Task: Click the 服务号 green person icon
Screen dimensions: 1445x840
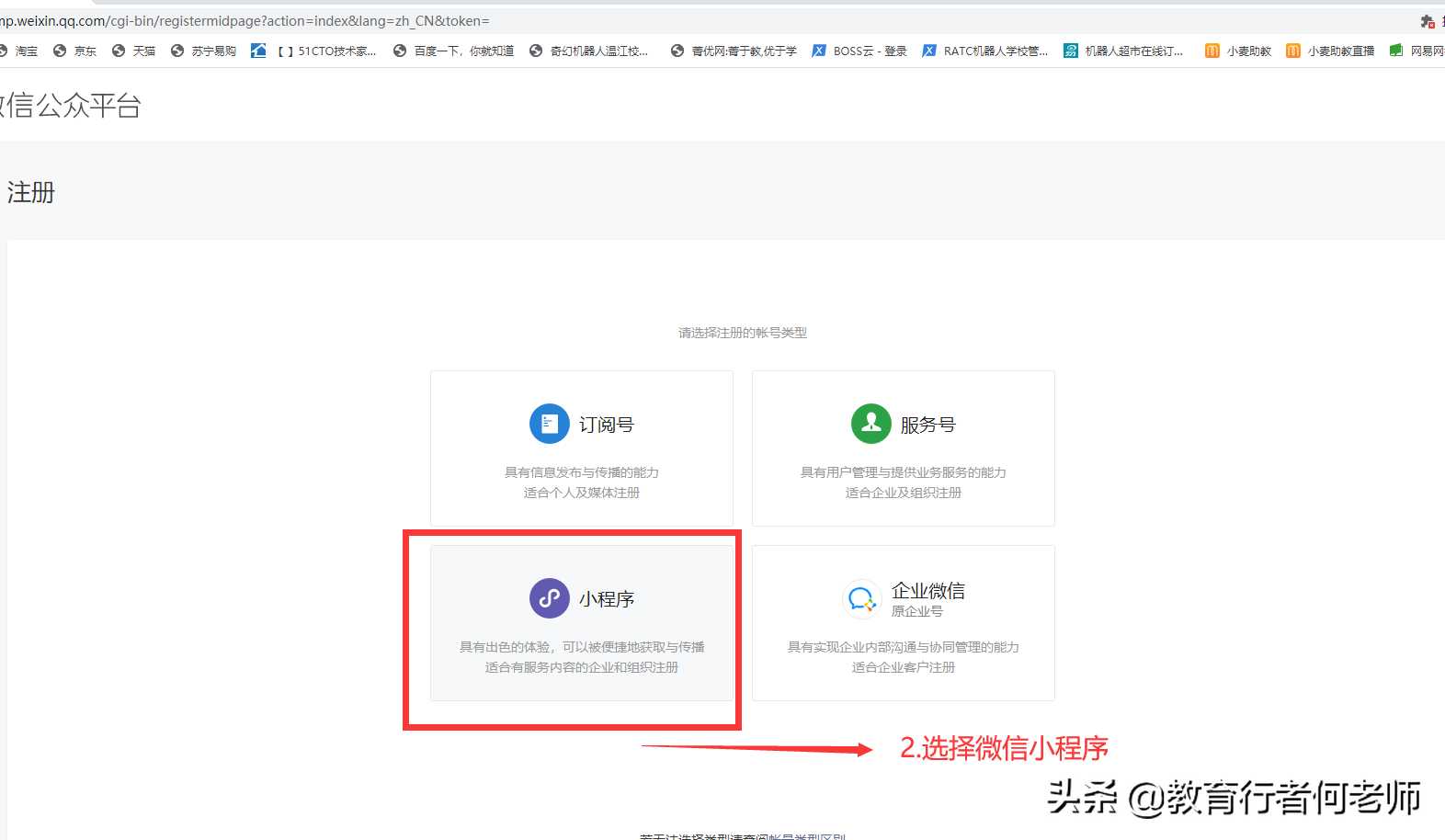Action: tap(870, 424)
